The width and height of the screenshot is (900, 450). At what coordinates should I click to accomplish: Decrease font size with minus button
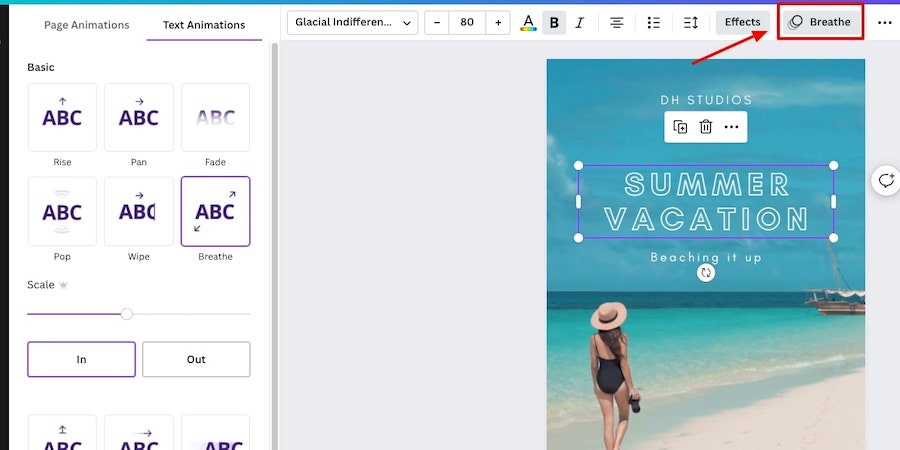coord(437,22)
